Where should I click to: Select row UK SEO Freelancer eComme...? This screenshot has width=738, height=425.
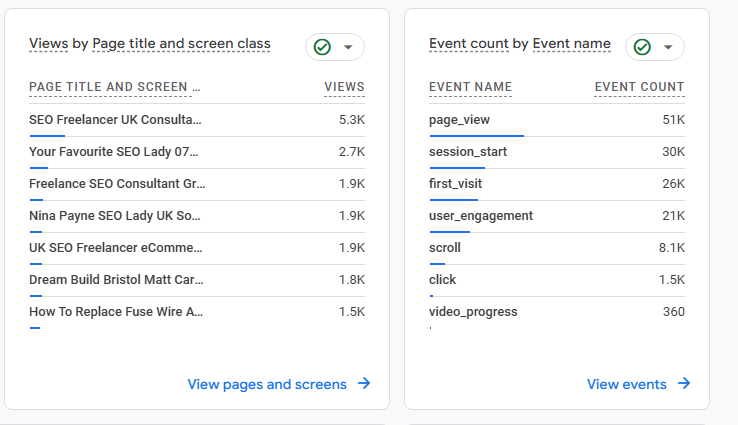point(197,248)
